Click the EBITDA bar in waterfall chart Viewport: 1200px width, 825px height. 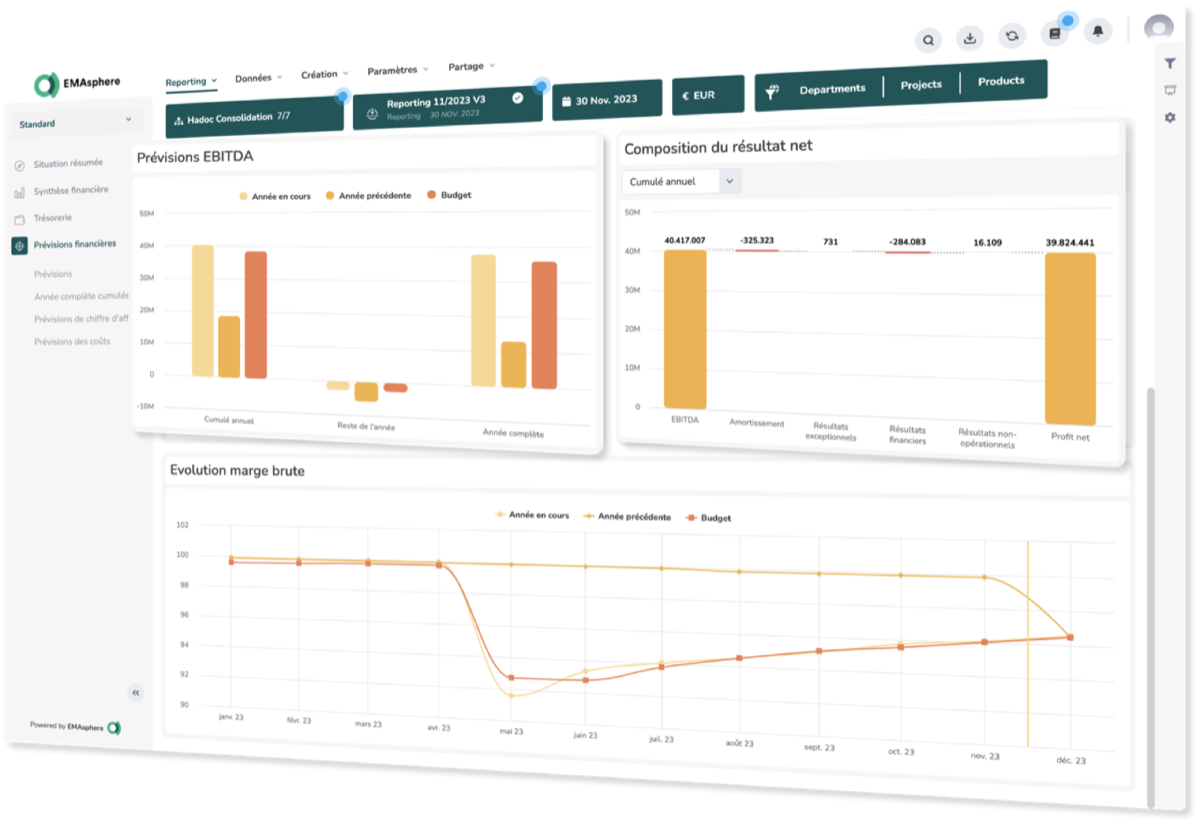point(685,329)
